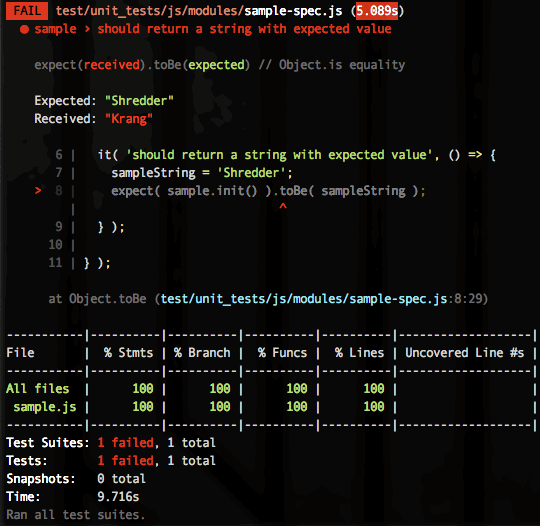Click the sample.js % Branch value 100

point(220,406)
